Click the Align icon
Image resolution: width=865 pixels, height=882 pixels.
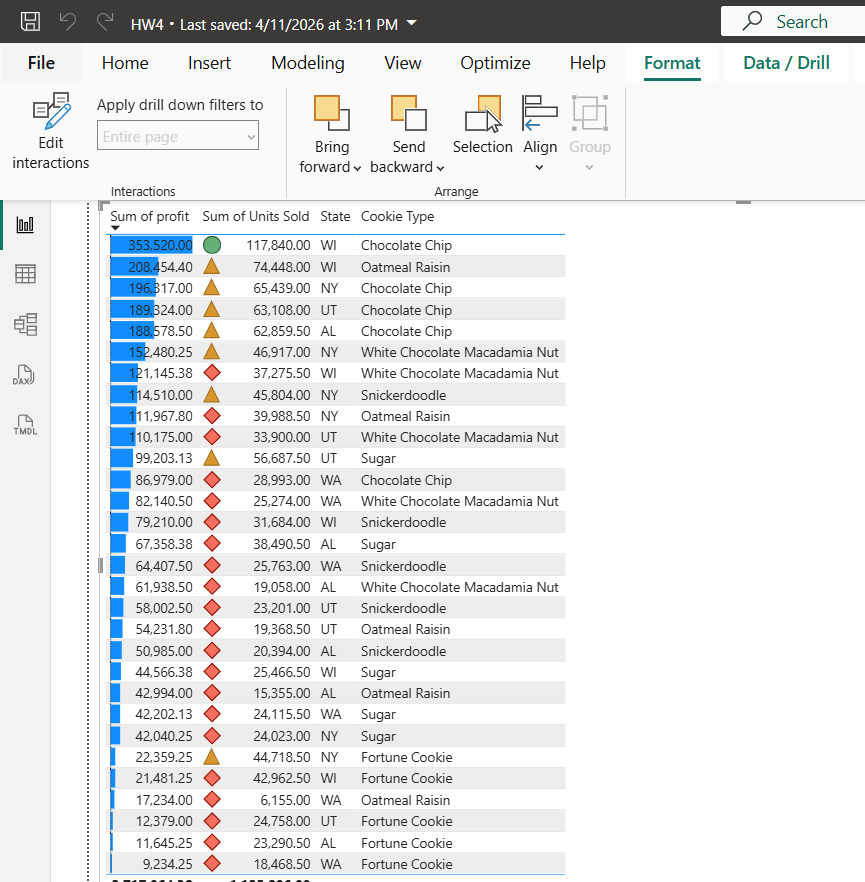pyautogui.click(x=540, y=112)
